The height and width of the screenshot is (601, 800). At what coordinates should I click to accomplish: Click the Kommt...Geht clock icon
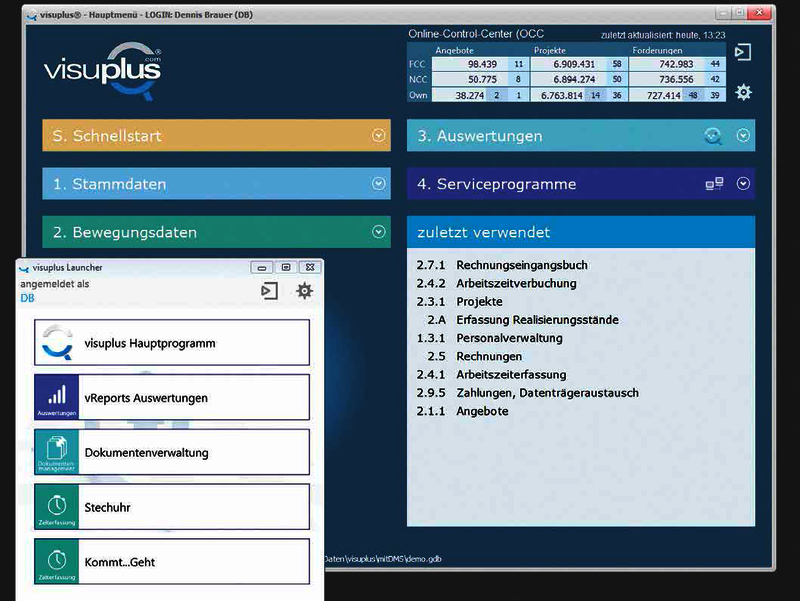point(57,562)
